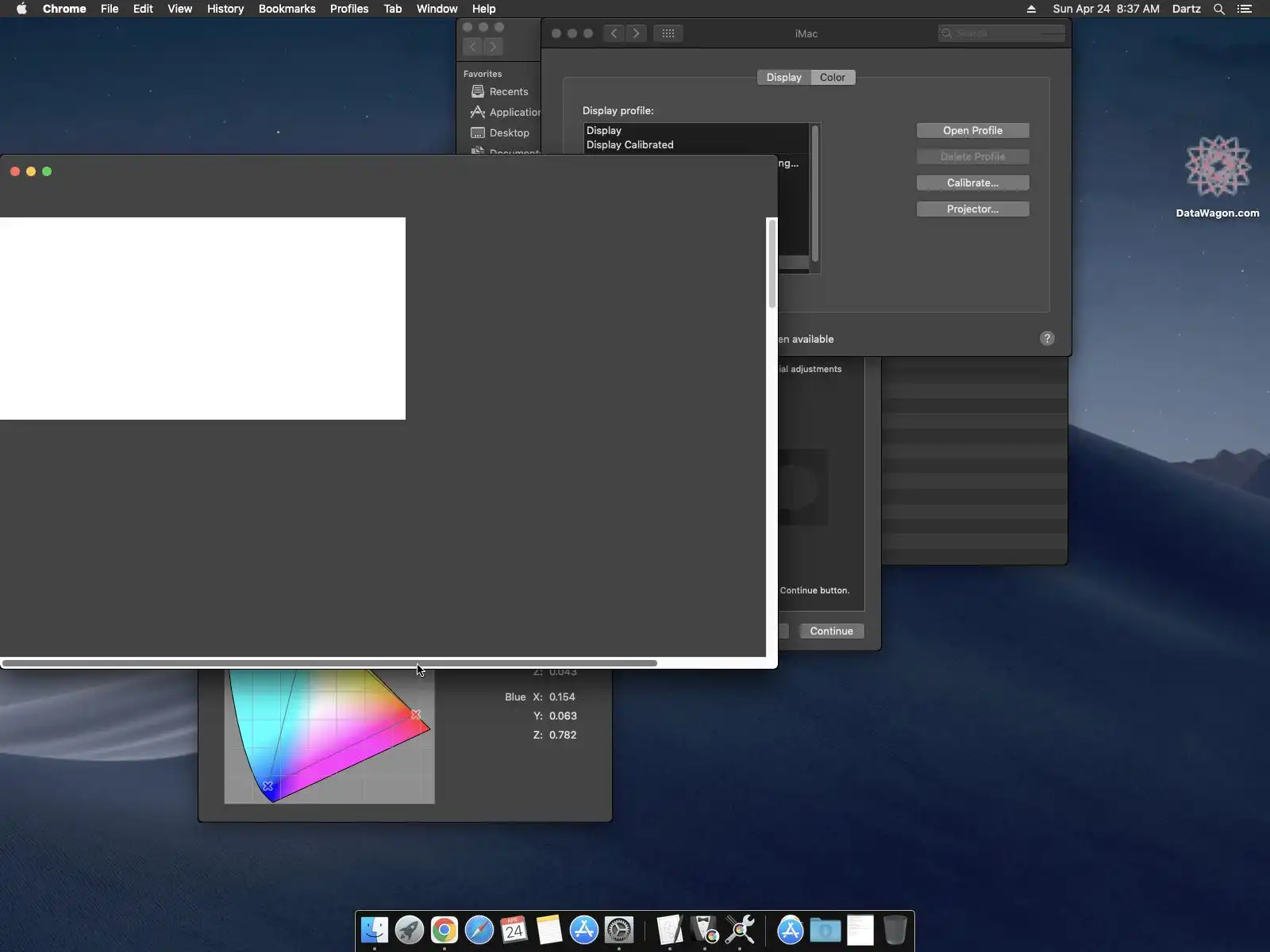Screen dimensions: 1270x952
Task: Click the front window's vertical scrollbar
Action: click(x=772, y=264)
